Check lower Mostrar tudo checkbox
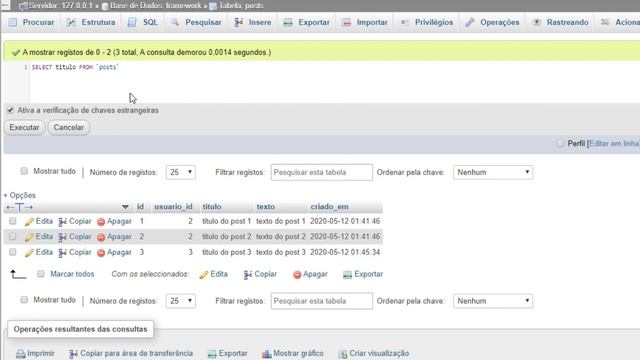Viewport: 640px width, 360px height. pos(24,300)
